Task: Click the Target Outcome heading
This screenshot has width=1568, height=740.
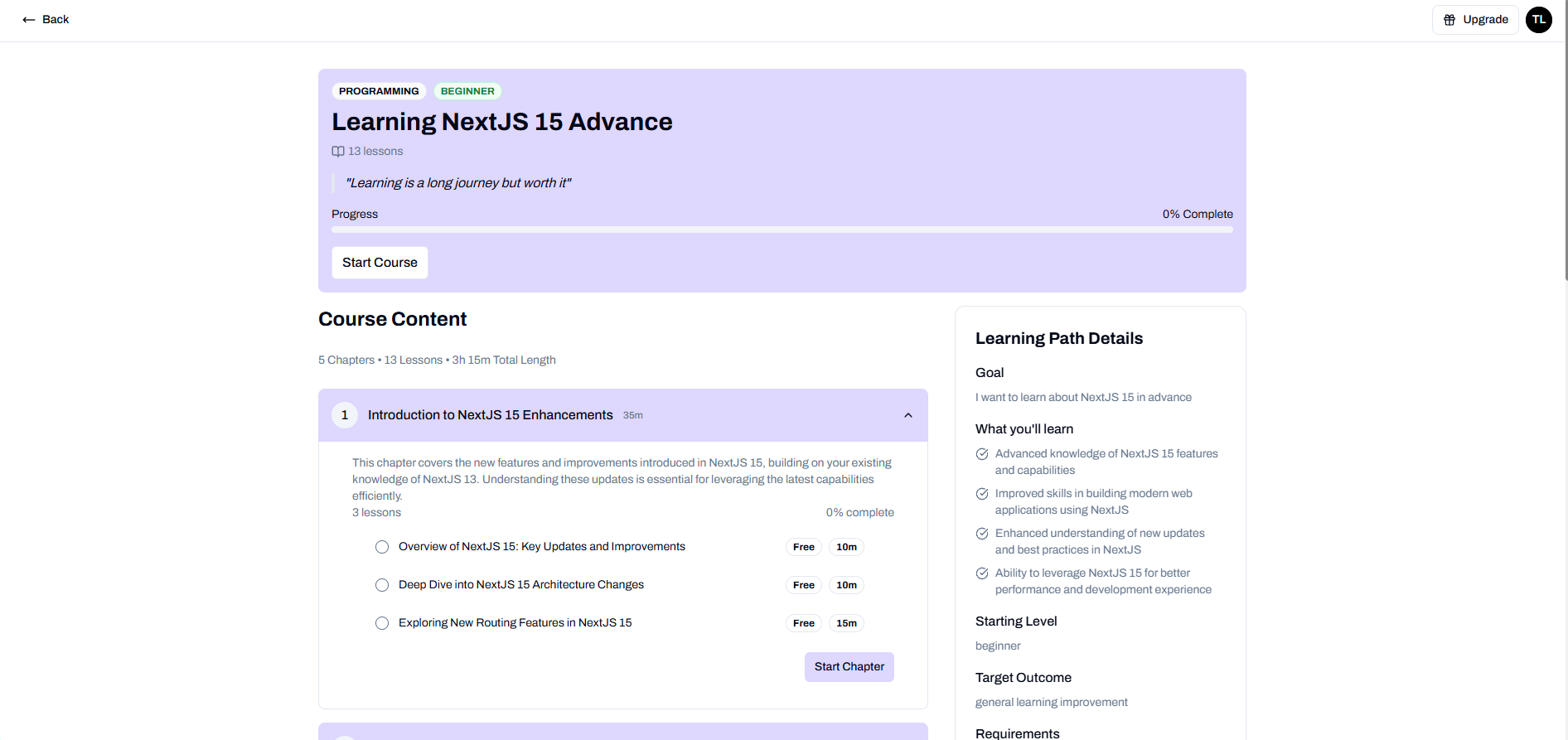Action: coord(1024,678)
